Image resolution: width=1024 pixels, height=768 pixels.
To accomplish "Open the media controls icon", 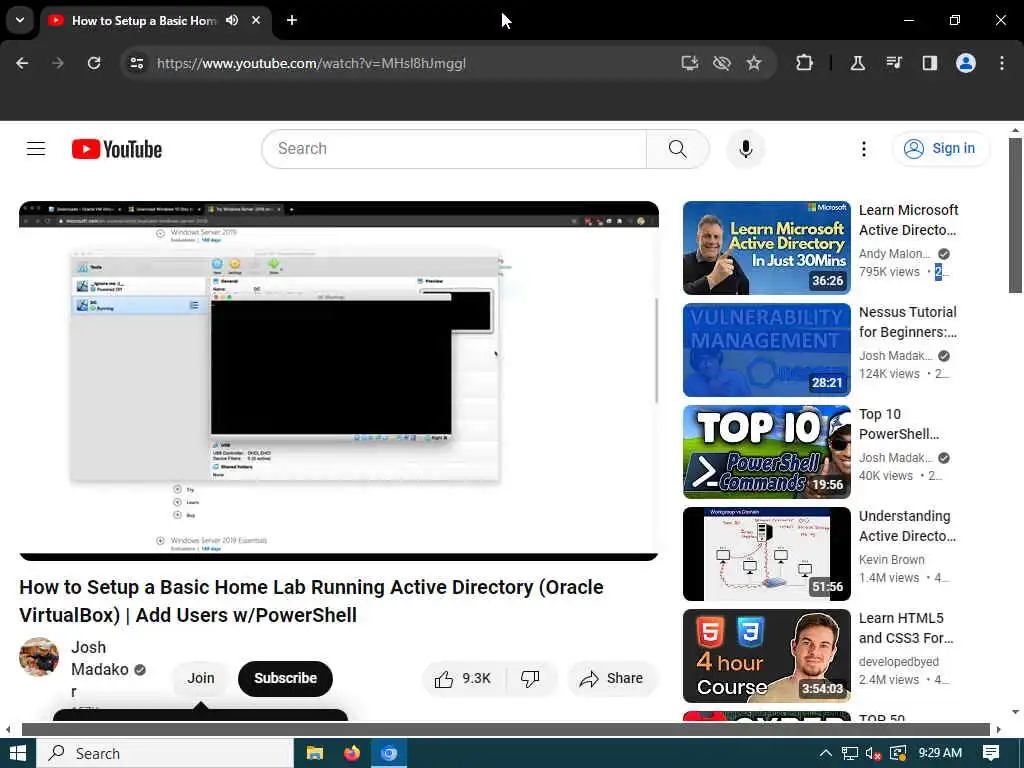I will pyautogui.click(x=893, y=63).
